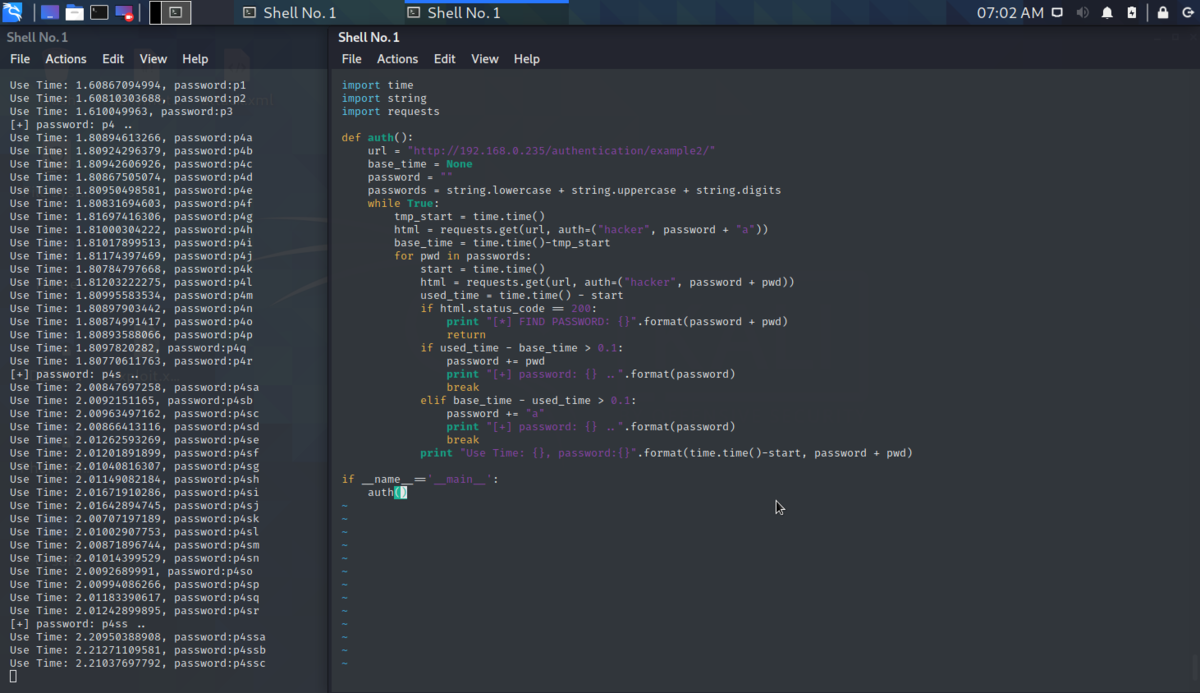Click the terminal cursor block below the output

[x=13, y=677]
